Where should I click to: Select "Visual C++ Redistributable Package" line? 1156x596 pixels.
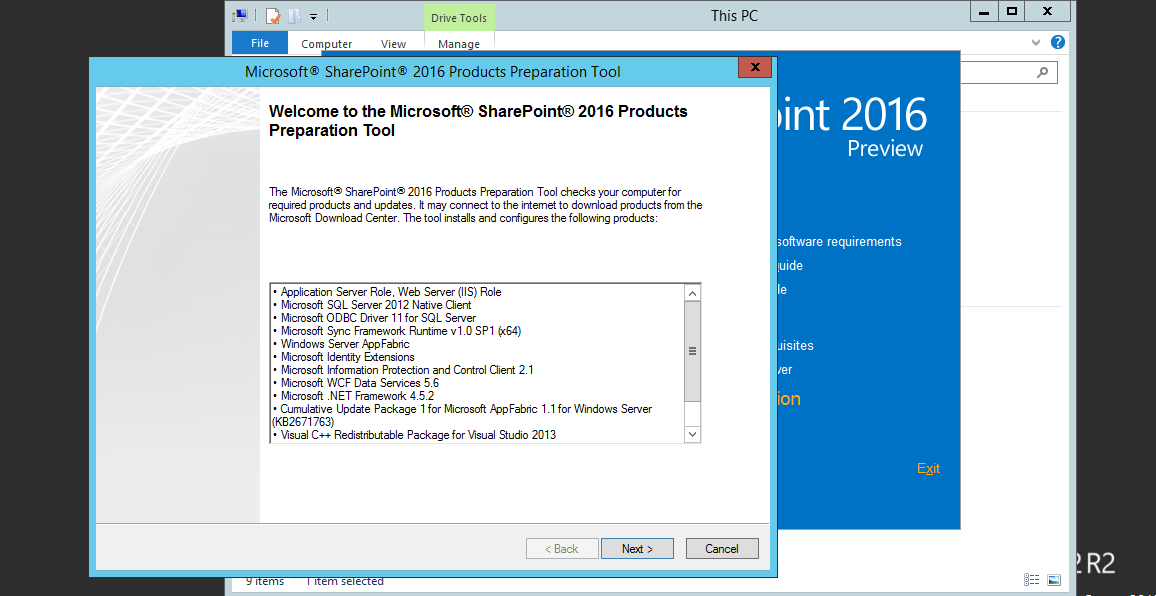(x=414, y=435)
